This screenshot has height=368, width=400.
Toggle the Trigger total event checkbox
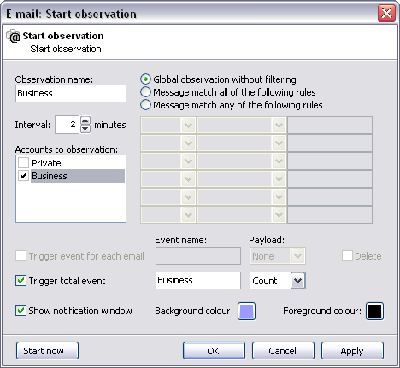[21, 281]
